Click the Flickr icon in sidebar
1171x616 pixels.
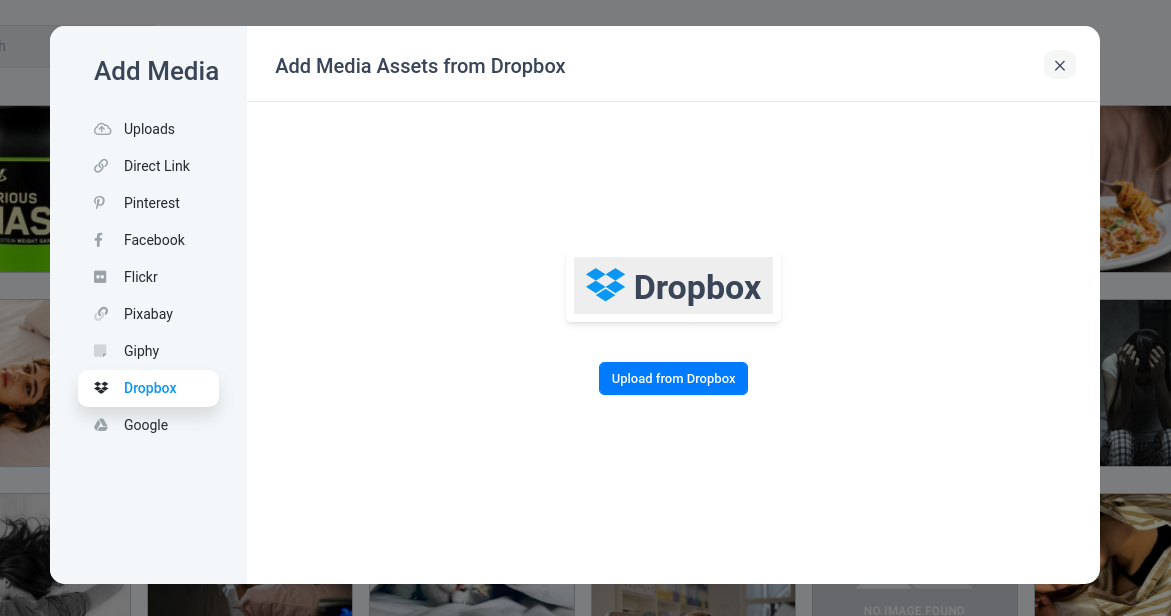pos(100,277)
